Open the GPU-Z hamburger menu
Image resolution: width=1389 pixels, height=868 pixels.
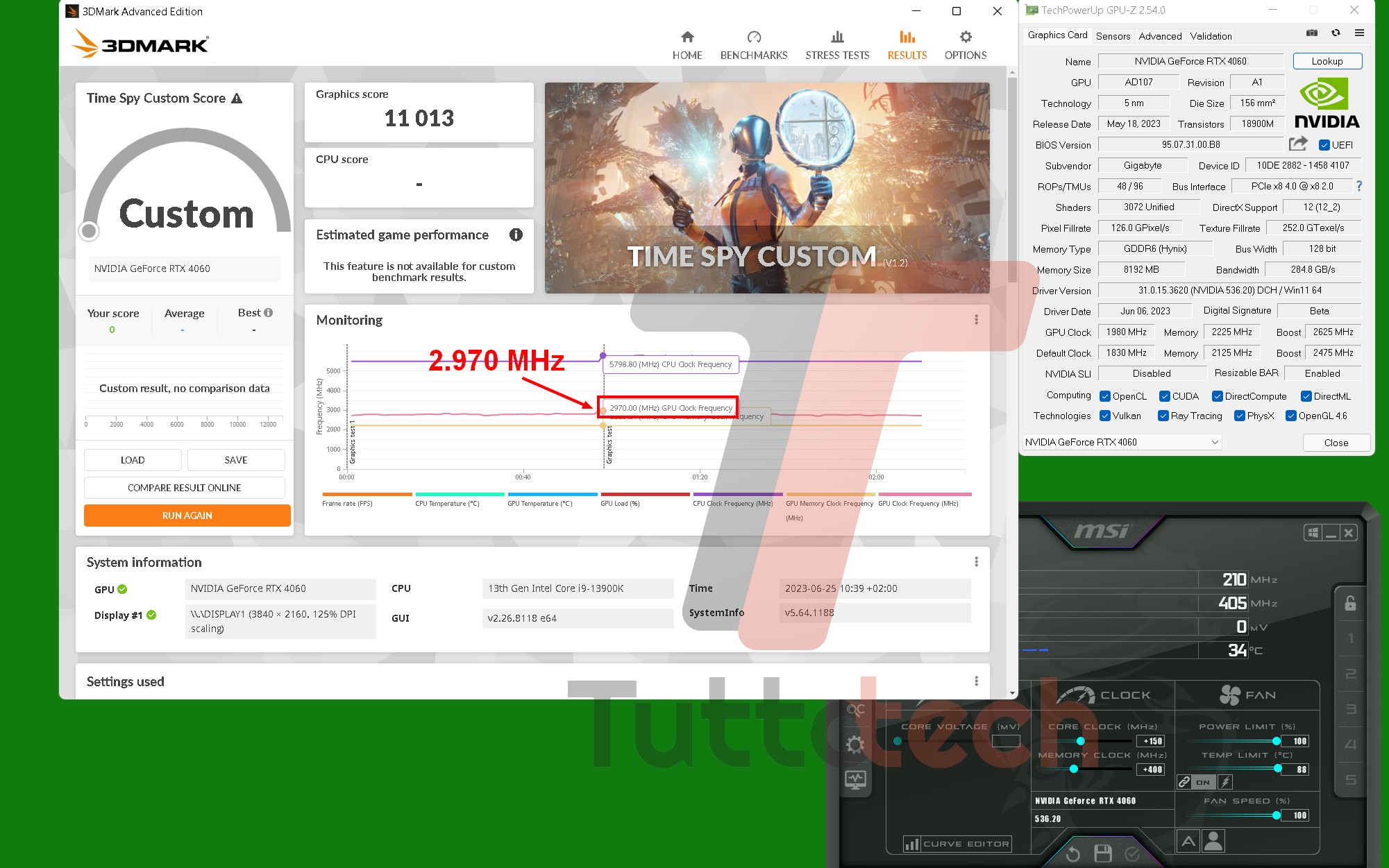[x=1359, y=33]
